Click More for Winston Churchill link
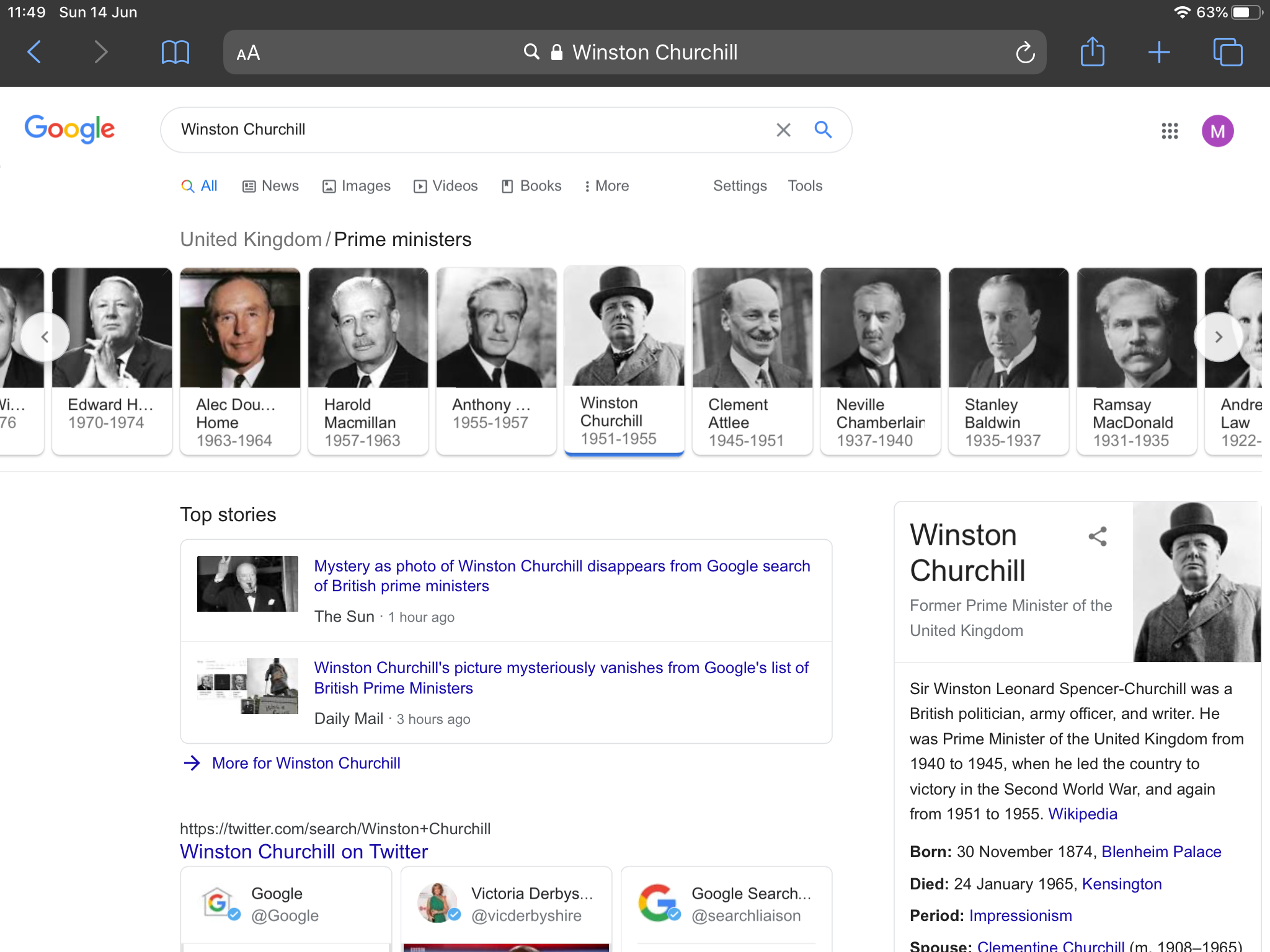1270x952 pixels. point(306,763)
